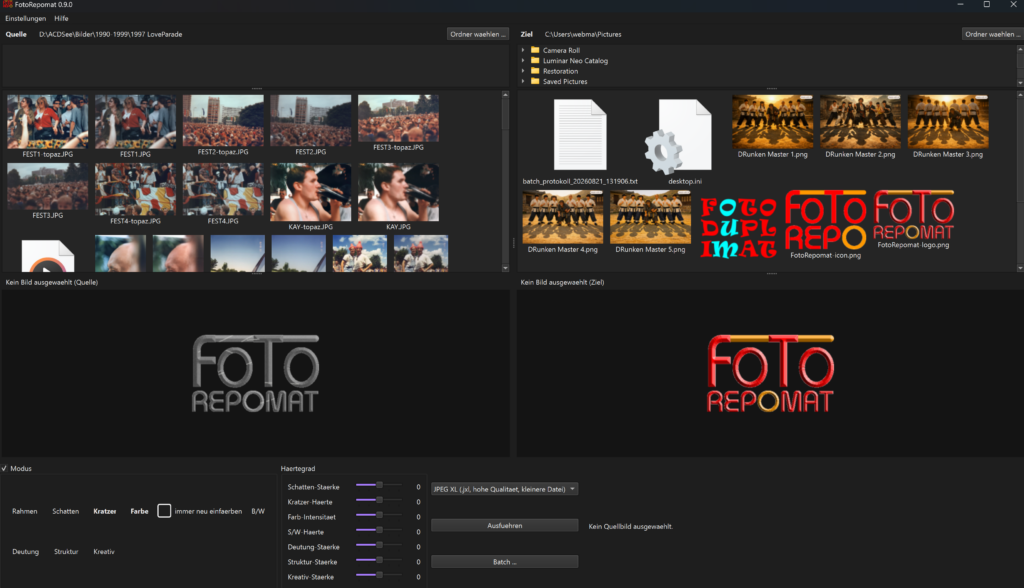Image resolution: width=1024 pixels, height=588 pixels.
Task: Select the media file icon with play symbol
Action: click(48, 256)
